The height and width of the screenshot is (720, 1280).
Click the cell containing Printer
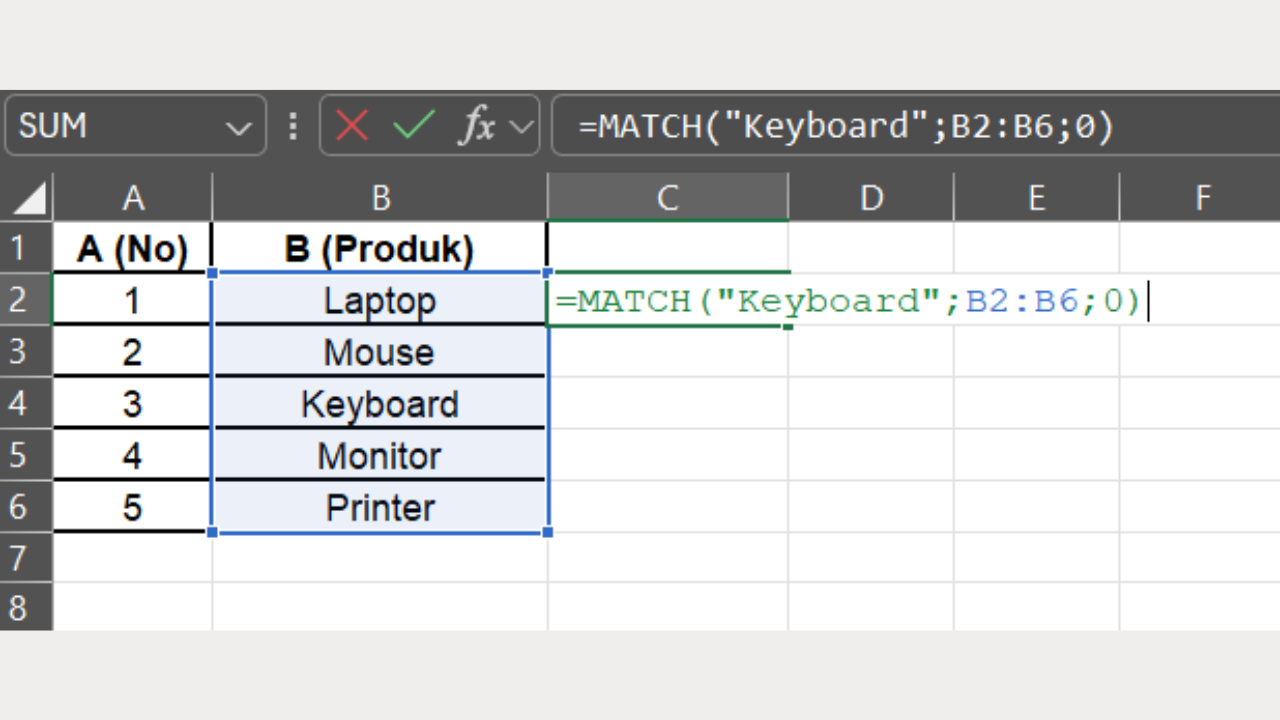coord(380,507)
